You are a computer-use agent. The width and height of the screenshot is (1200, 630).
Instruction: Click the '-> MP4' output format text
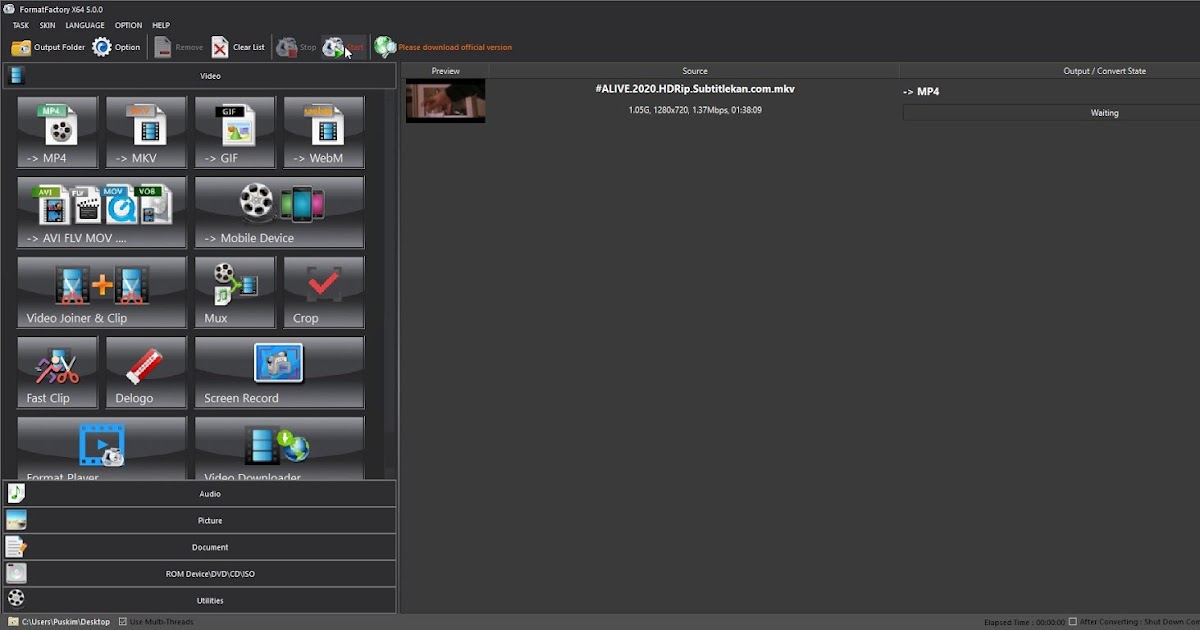(x=921, y=92)
